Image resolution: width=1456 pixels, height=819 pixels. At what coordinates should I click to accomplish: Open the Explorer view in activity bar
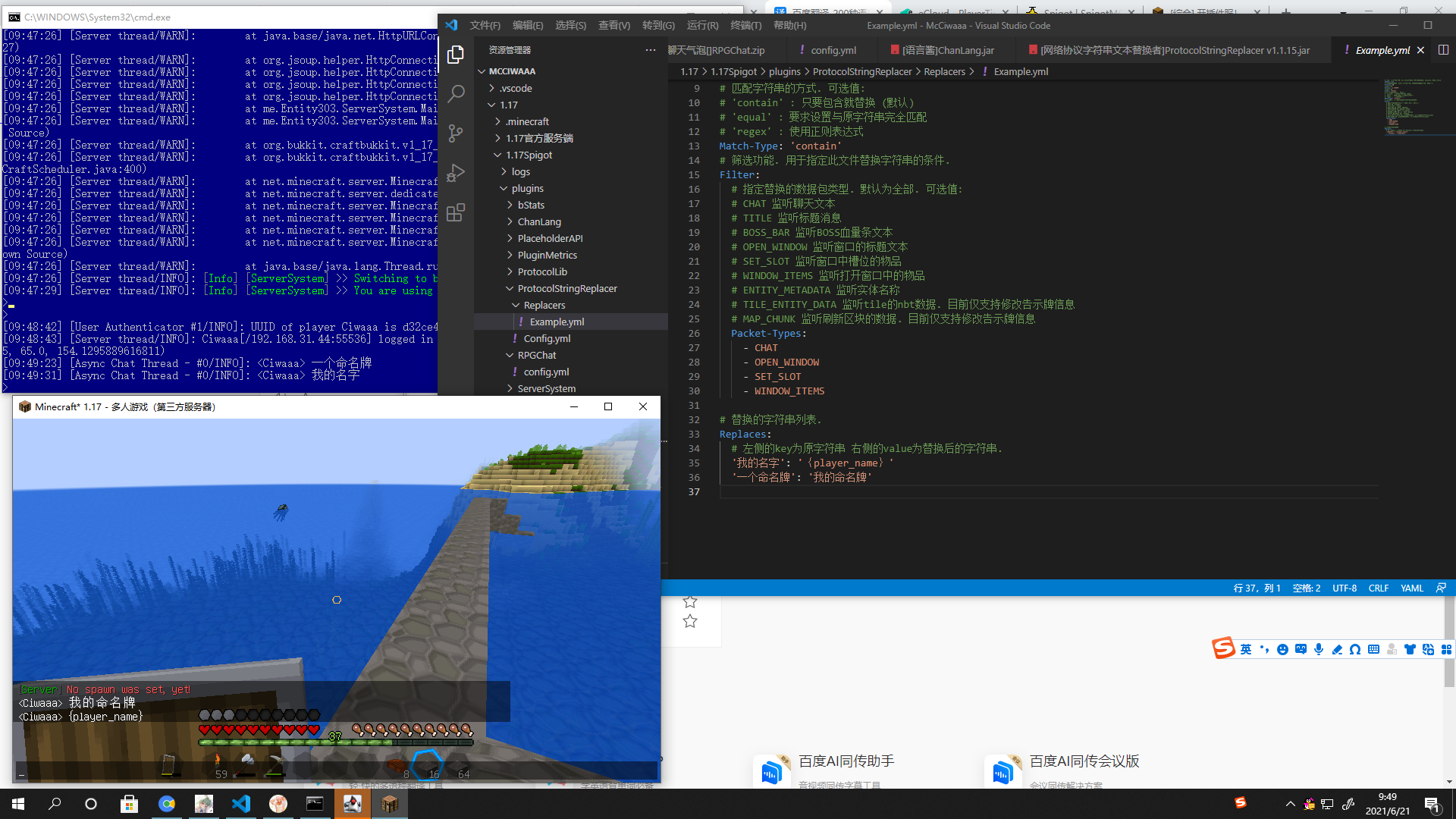(456, 55)
